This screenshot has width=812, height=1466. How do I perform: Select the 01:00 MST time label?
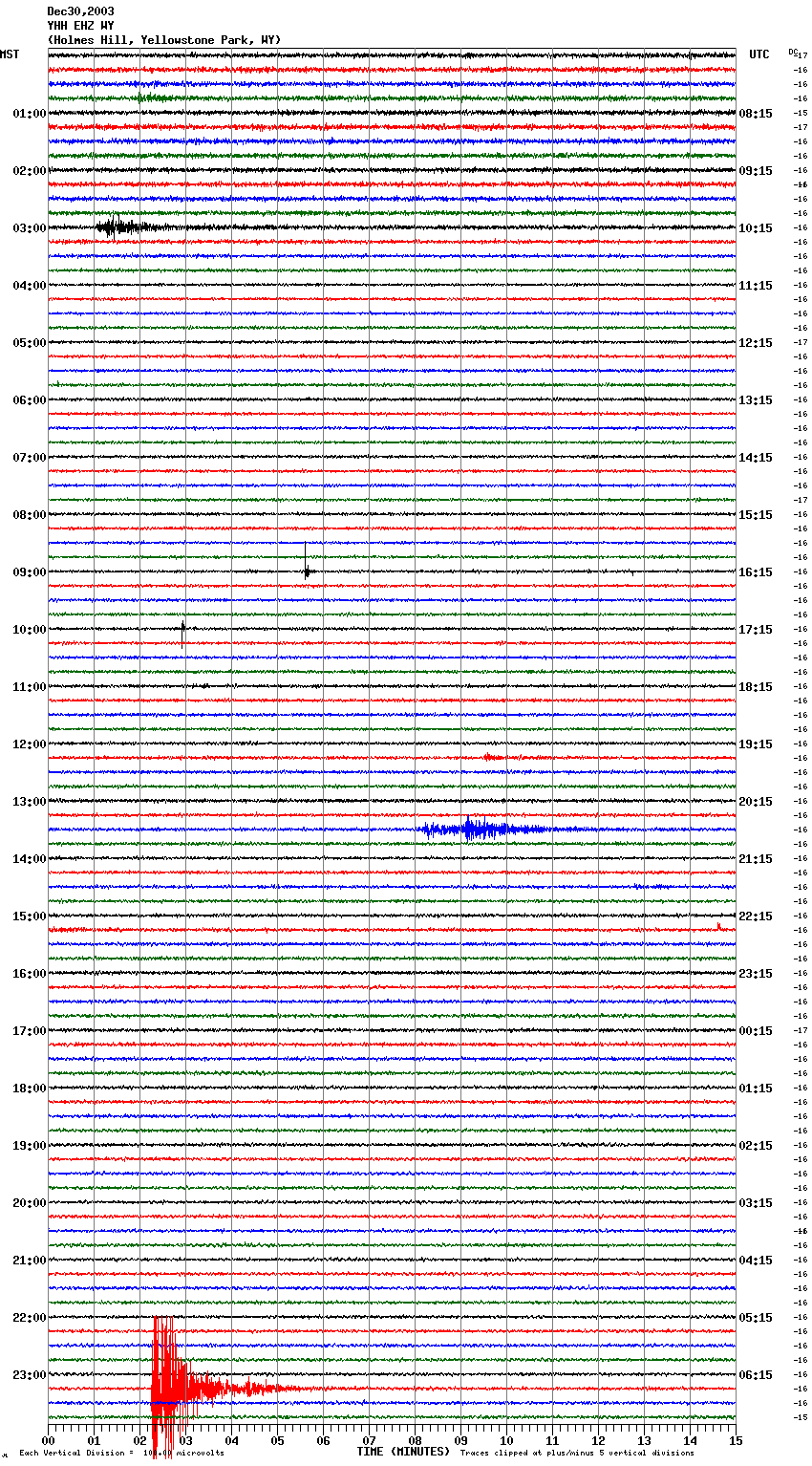[30, 114]
